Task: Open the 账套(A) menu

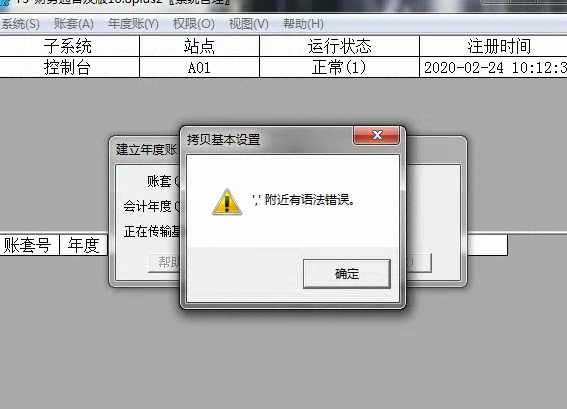Action: pyautogui.click(x=73, y=24)
